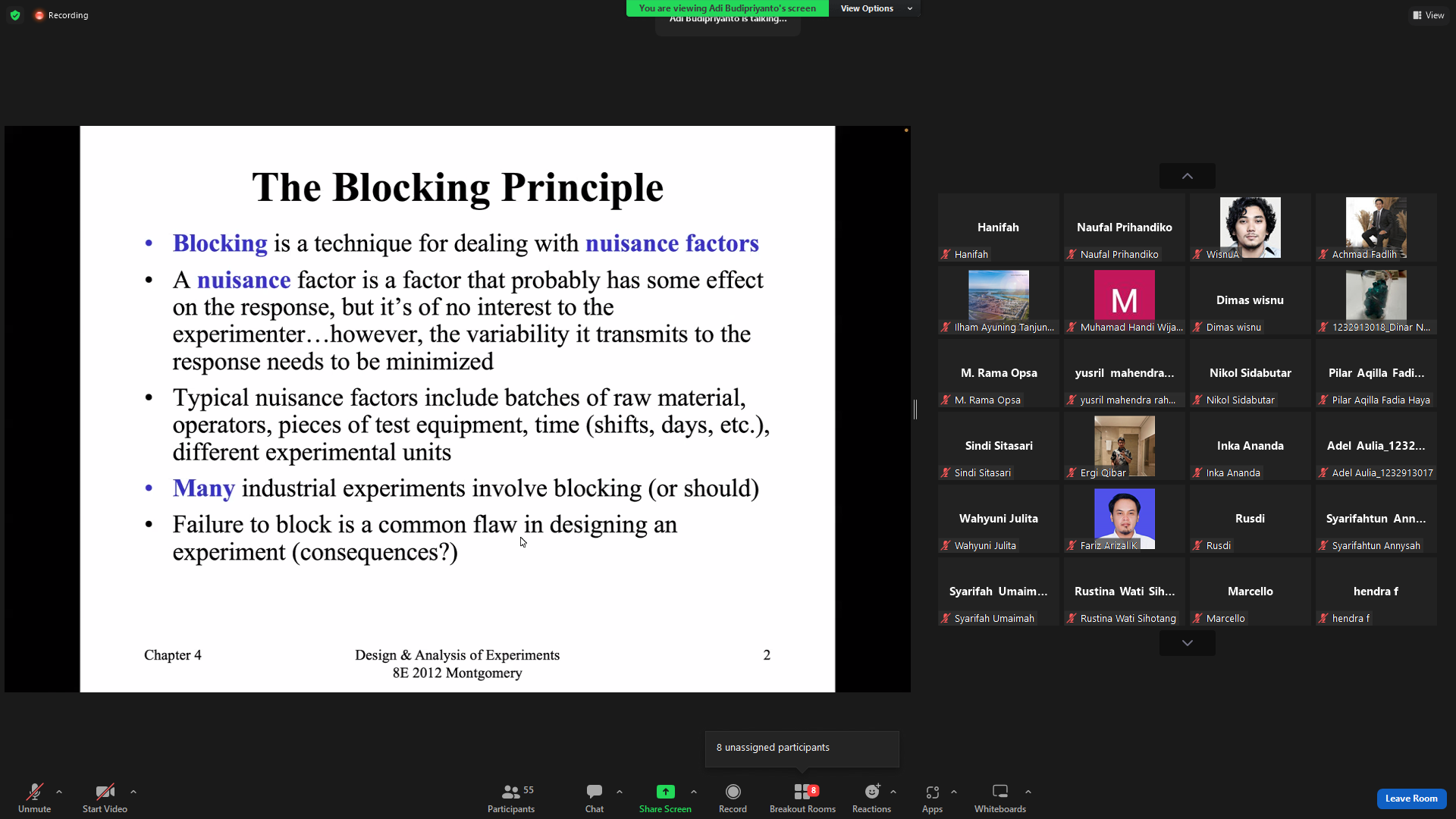Click 'nuisance factors' blue text on slide
This screenshot has height=819, width=1456.
pyautogui.click(x=672, y=243)
